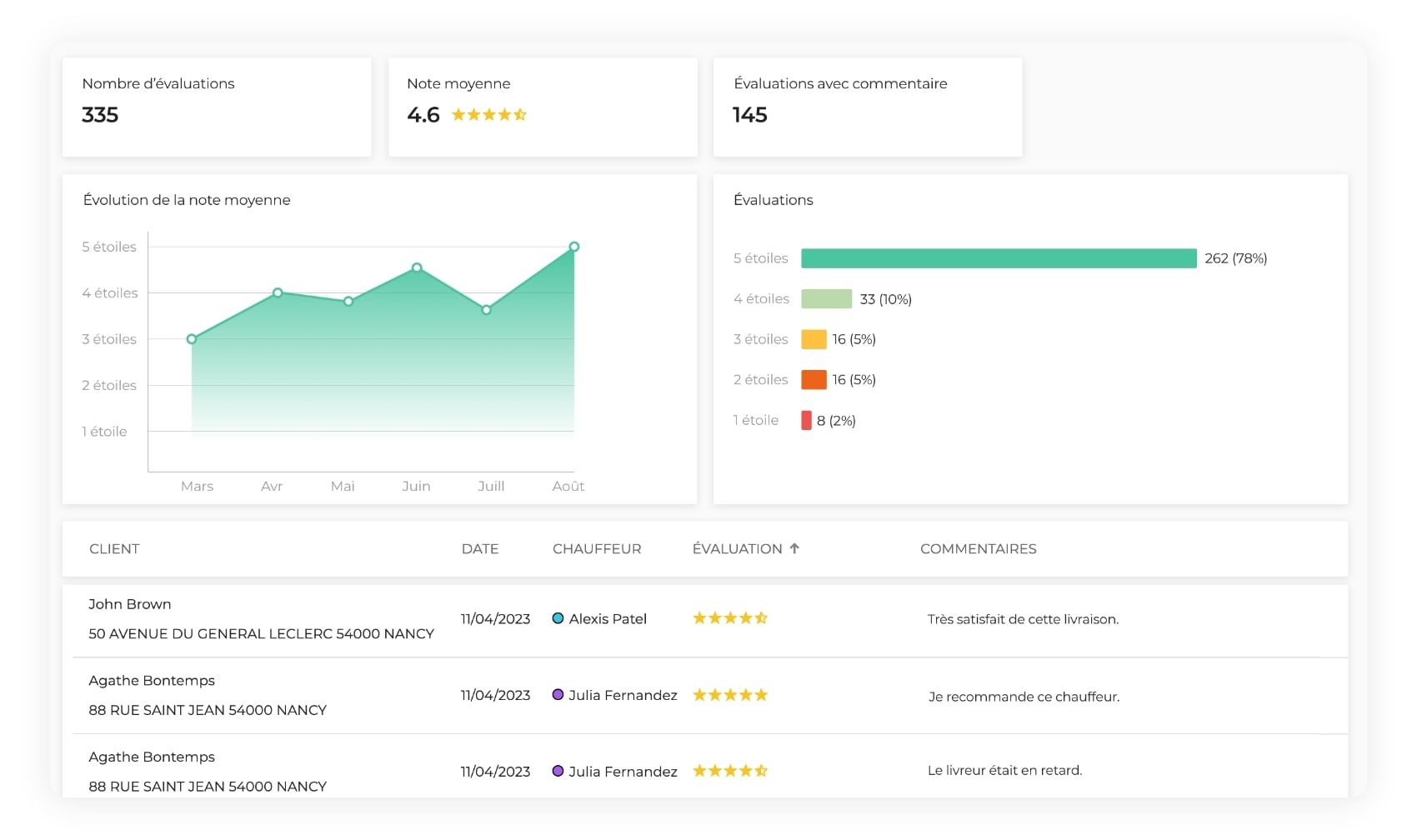
Task: Click the sort arrow on the ÉVALUATION column
Action: click(794, 548)
